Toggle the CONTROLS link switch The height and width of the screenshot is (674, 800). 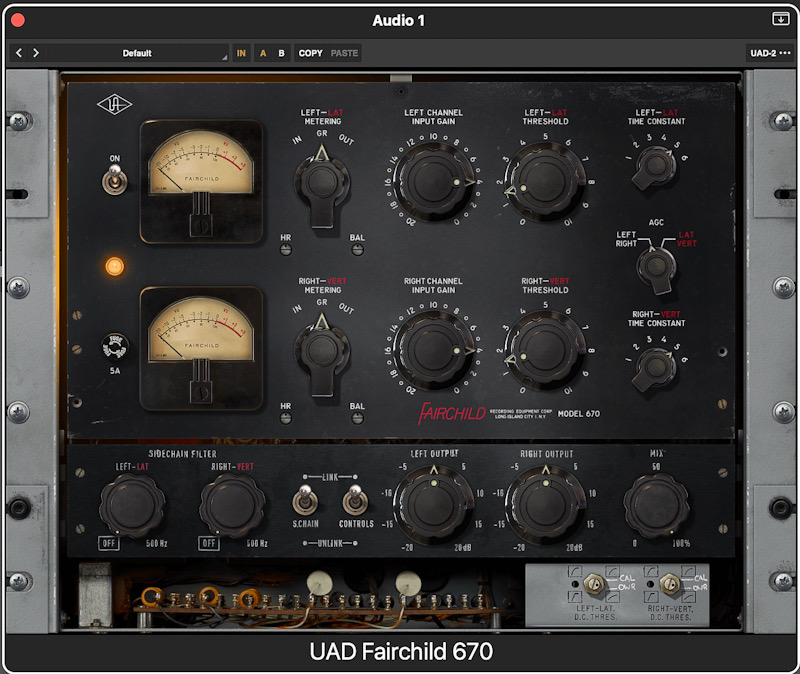click(x=355, y=500)
